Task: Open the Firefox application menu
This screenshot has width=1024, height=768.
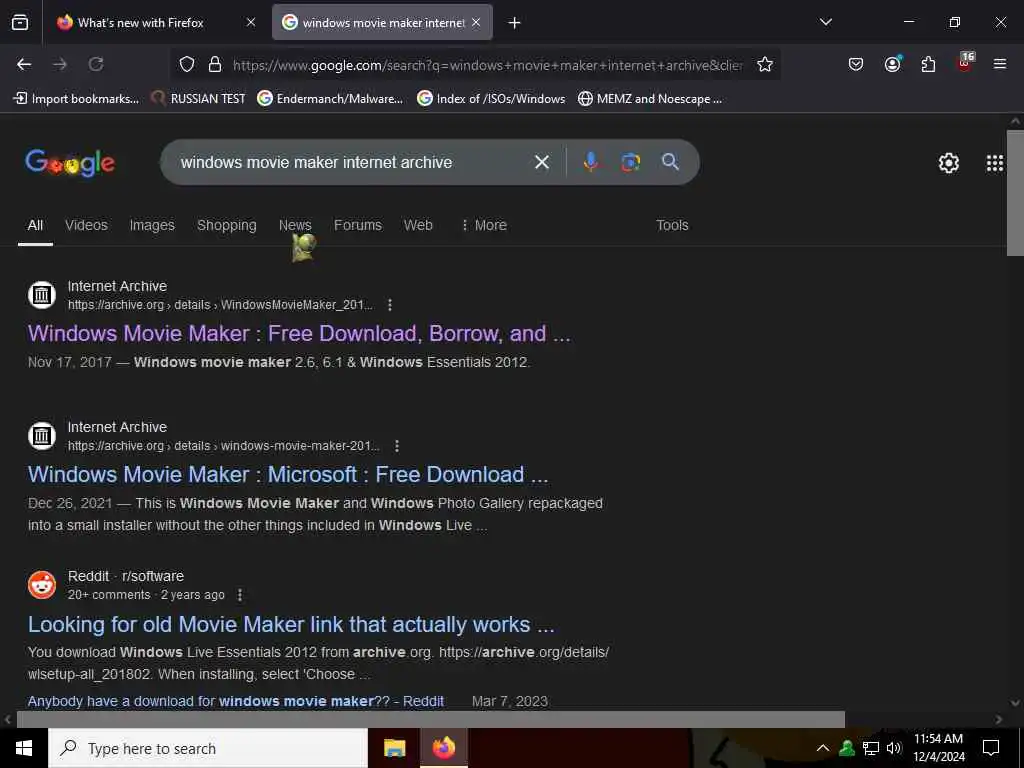Action: tap(1000, 64)
